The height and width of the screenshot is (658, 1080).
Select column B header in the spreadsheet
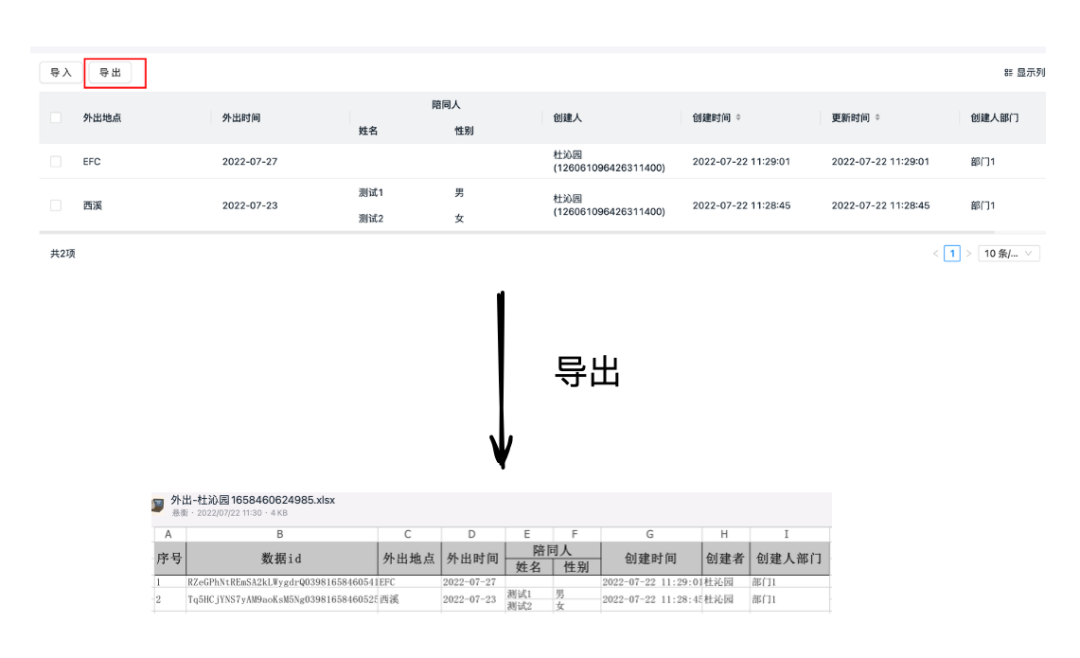(x=280, y=535)
